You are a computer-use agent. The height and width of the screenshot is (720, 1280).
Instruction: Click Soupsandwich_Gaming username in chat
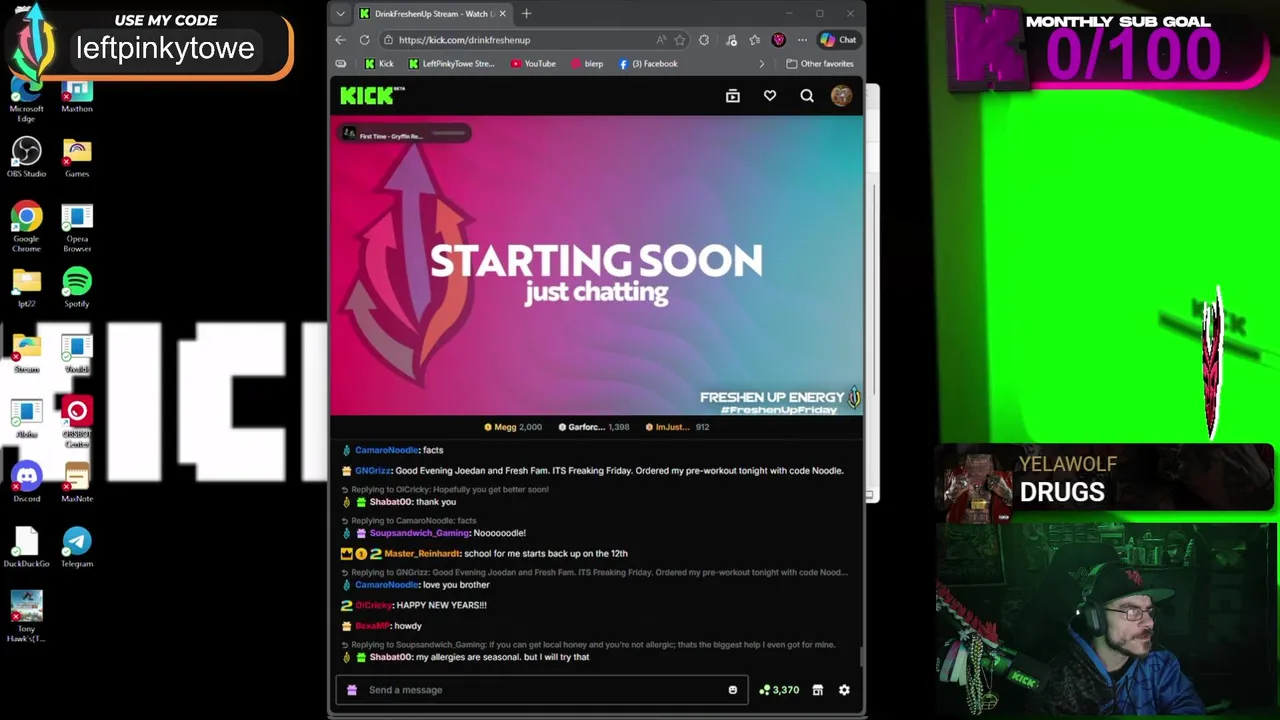tap(419, 533)
